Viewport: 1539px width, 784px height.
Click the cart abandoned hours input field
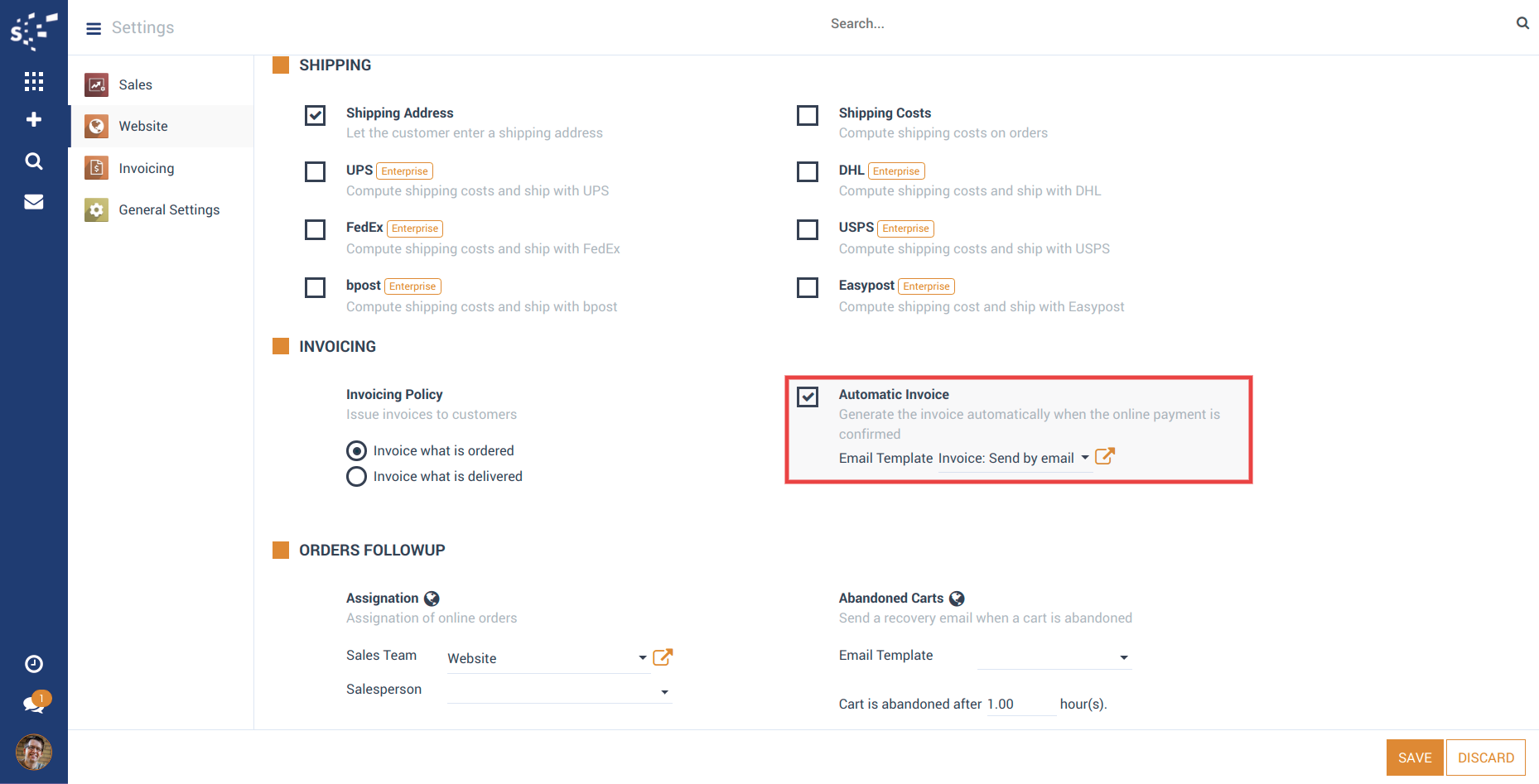[x=1020, y=705]
